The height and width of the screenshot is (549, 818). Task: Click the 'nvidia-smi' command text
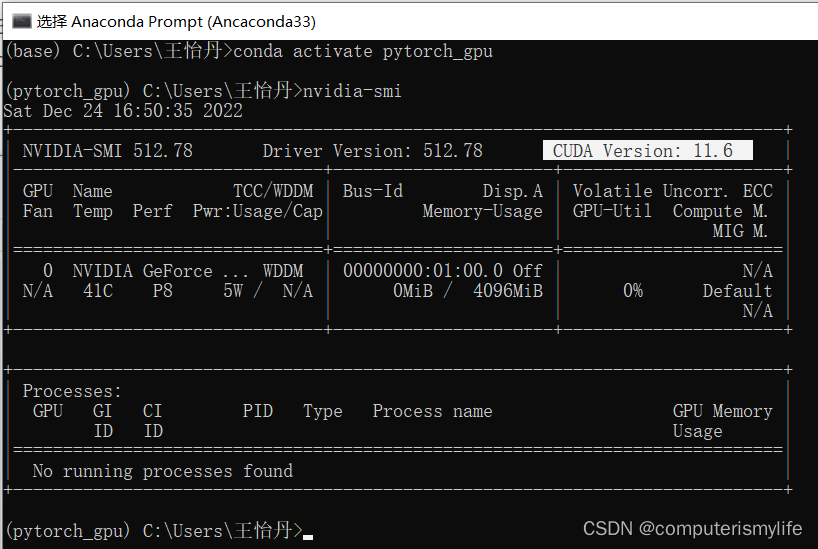352,91
